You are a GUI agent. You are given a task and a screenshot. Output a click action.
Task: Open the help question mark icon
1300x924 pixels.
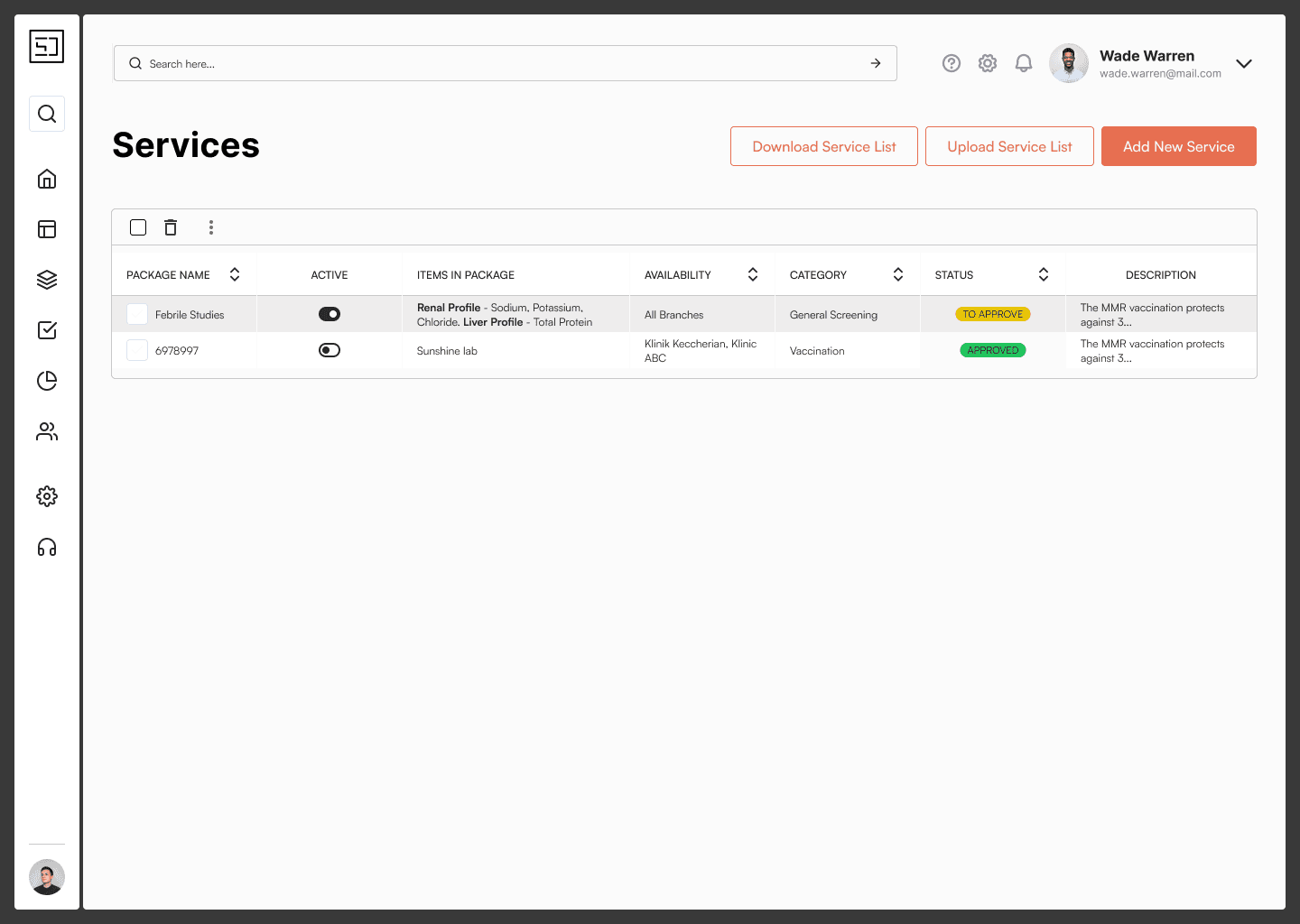tap(951, 63)
